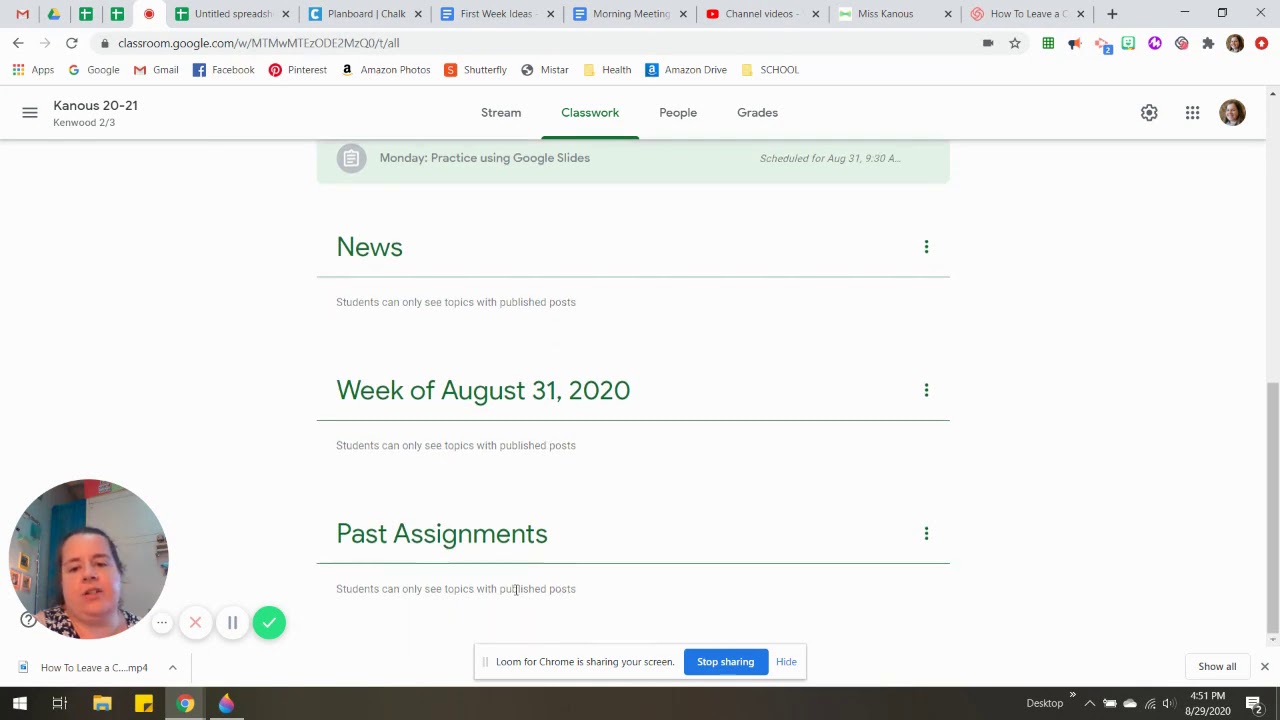Open the Pinterest bookmark
The width and height of the screenshot is (1280, 720).
pyautogui.click(x=297, y=70)
